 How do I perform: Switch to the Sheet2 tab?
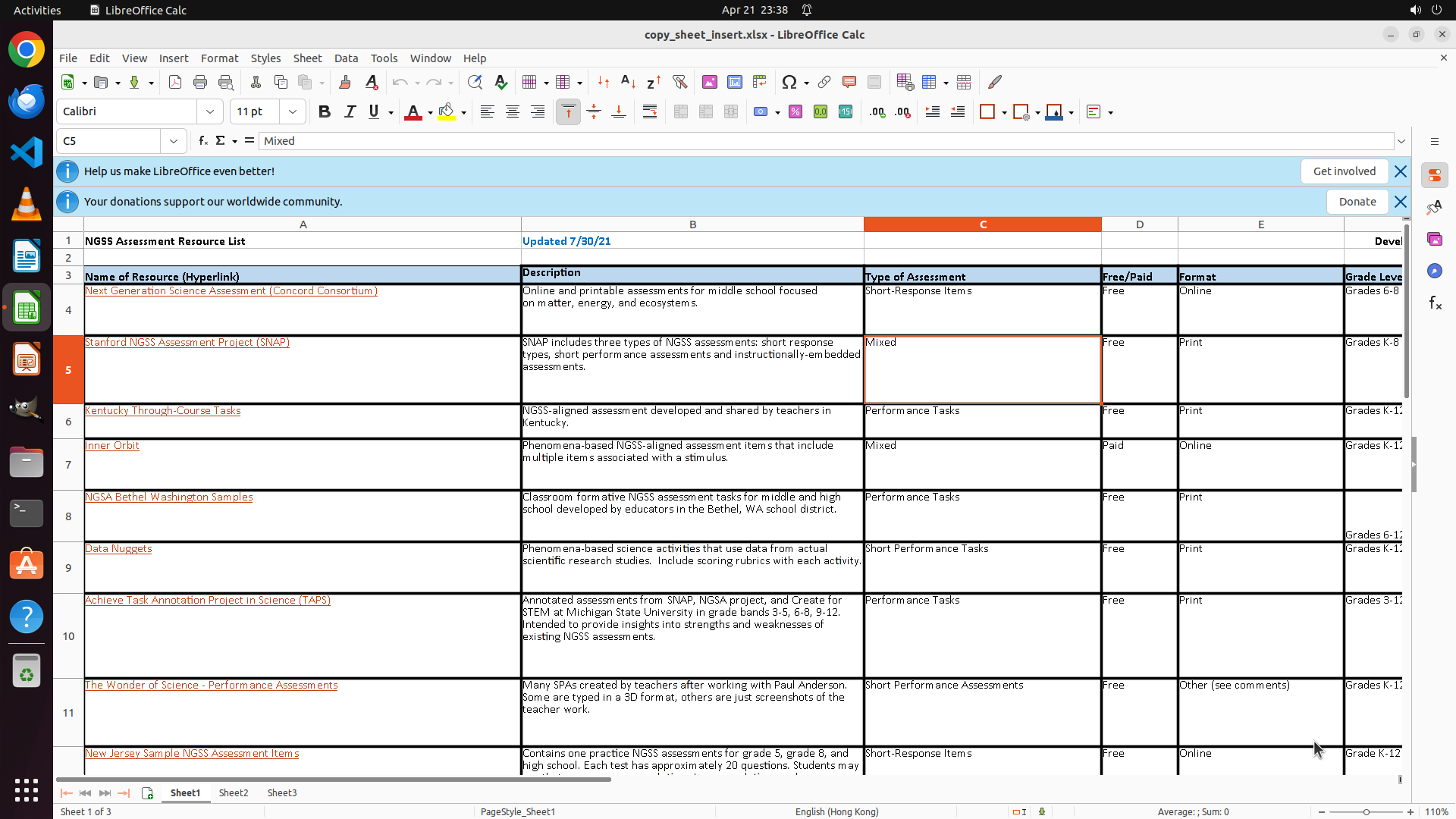[234, 792]
